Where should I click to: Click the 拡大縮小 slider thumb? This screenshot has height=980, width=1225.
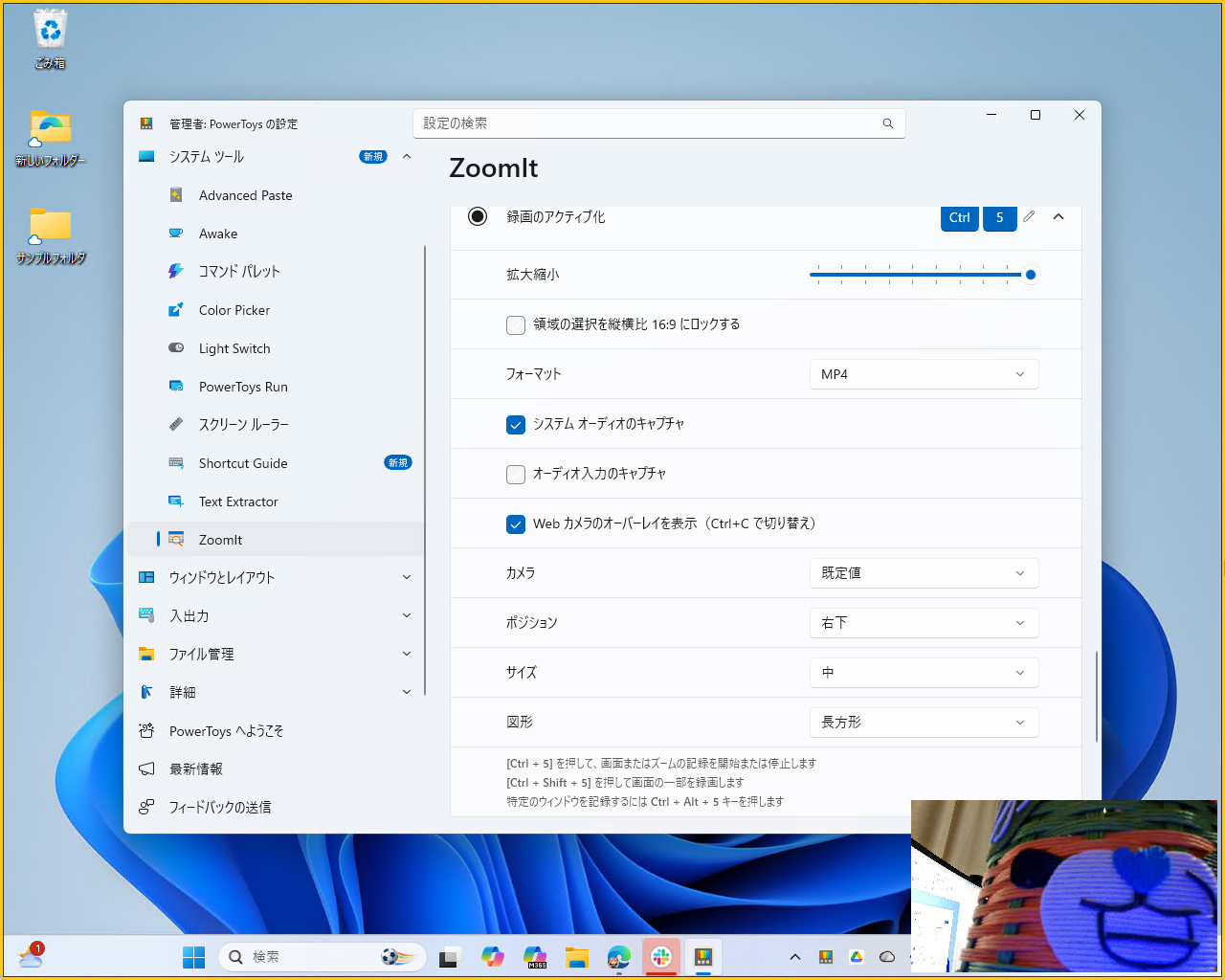(x=1031, y=275)
